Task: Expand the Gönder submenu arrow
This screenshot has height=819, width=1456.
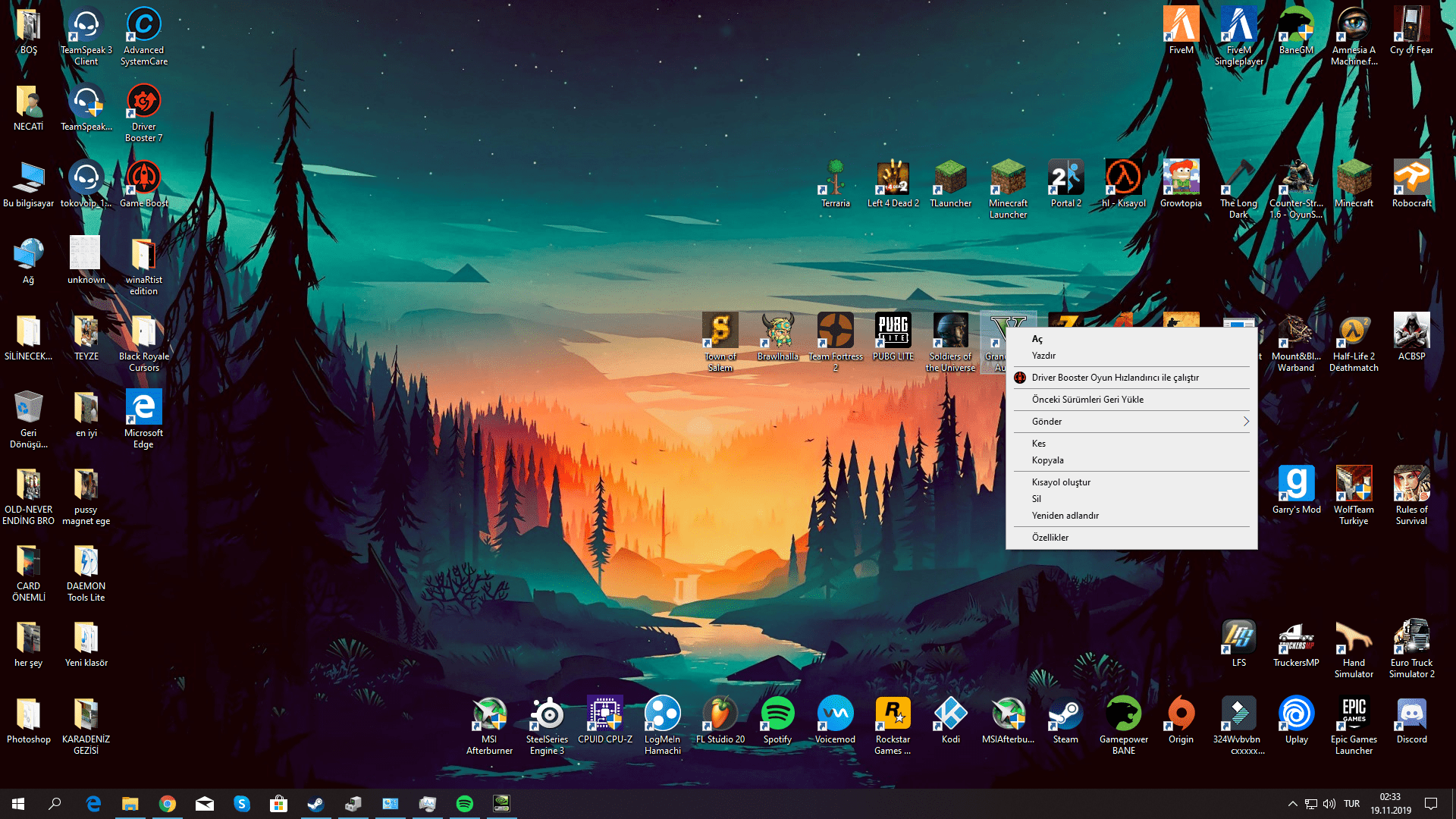Action: pyautogui.click(x=1245, y=422)
